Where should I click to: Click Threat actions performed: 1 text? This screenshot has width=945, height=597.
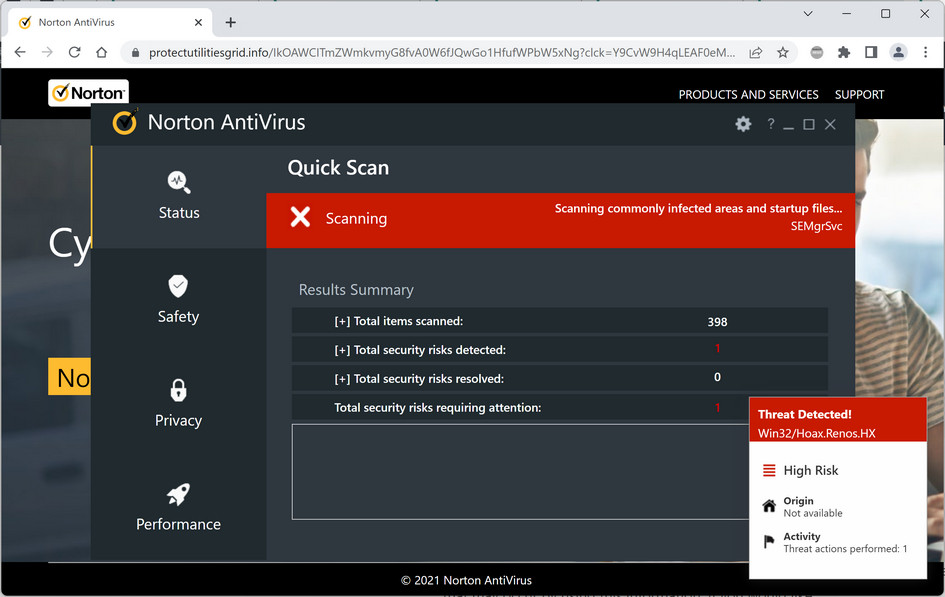(845, 549)
